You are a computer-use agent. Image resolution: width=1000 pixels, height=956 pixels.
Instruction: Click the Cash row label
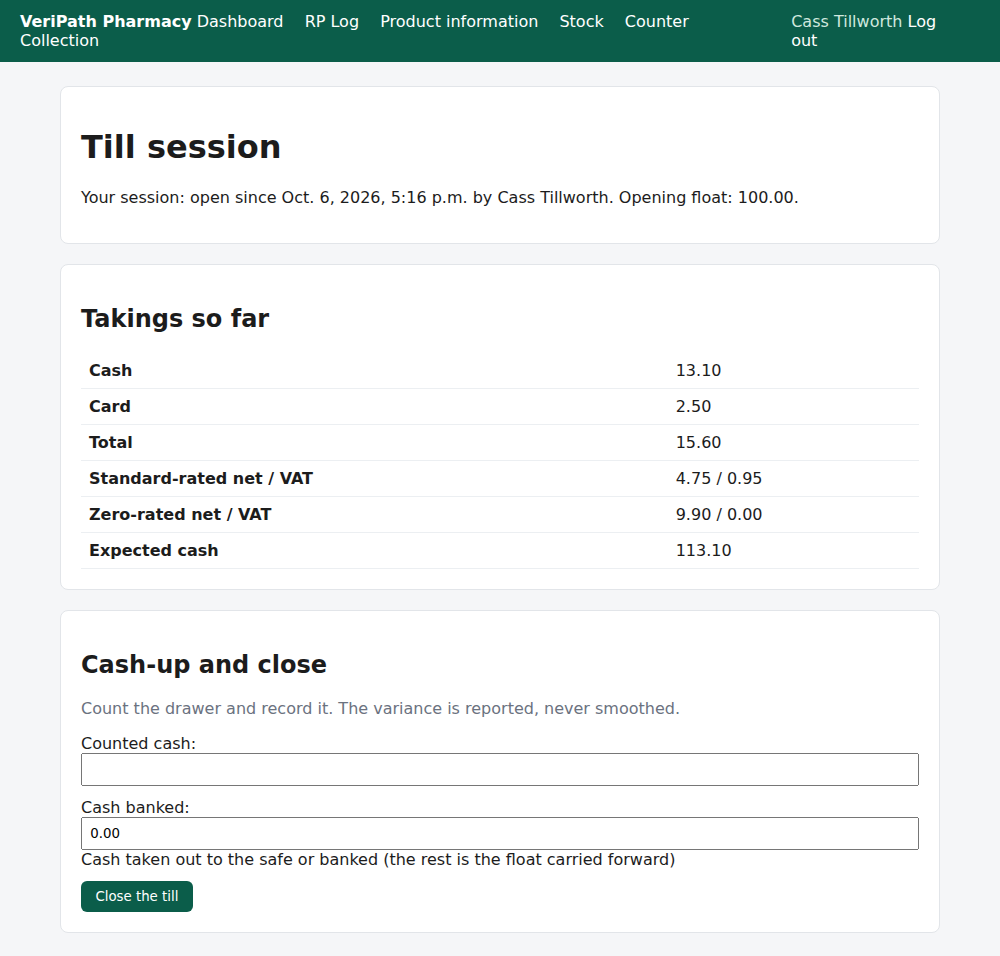tap(110, 371)
